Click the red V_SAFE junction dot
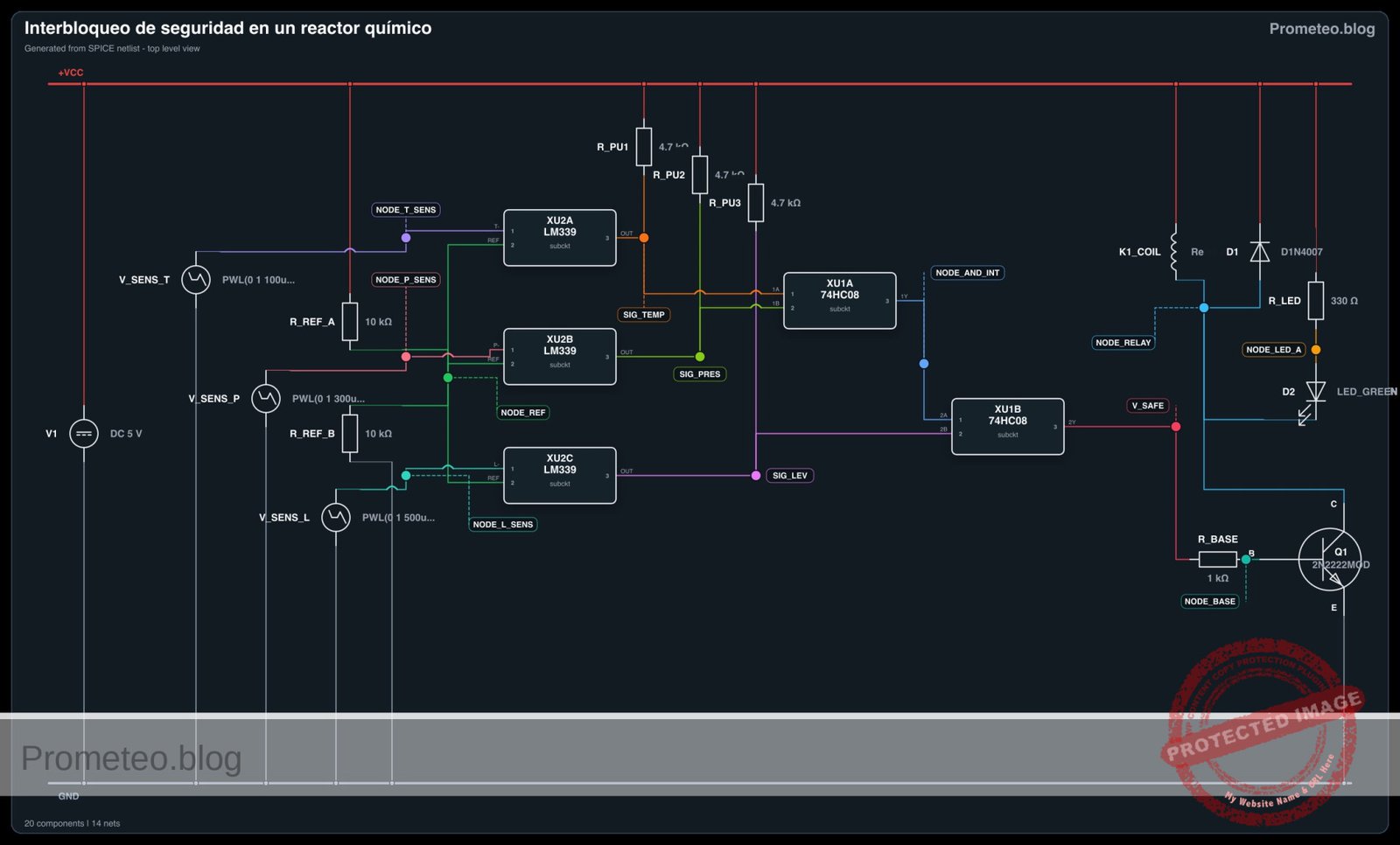This screenshot has width=1400, height=845. (x=1176, y=427)
